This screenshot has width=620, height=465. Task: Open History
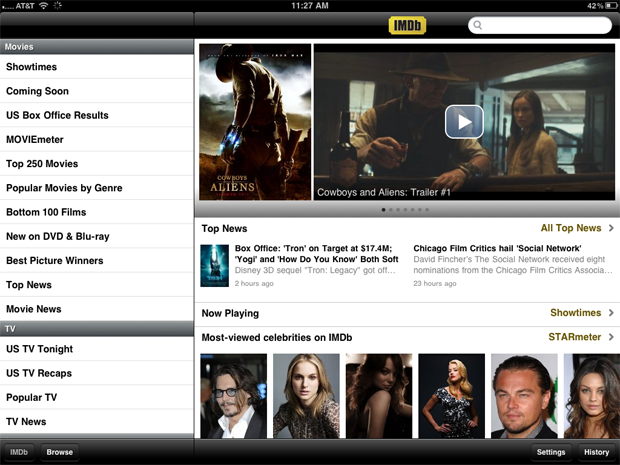[x=597, y=452]
